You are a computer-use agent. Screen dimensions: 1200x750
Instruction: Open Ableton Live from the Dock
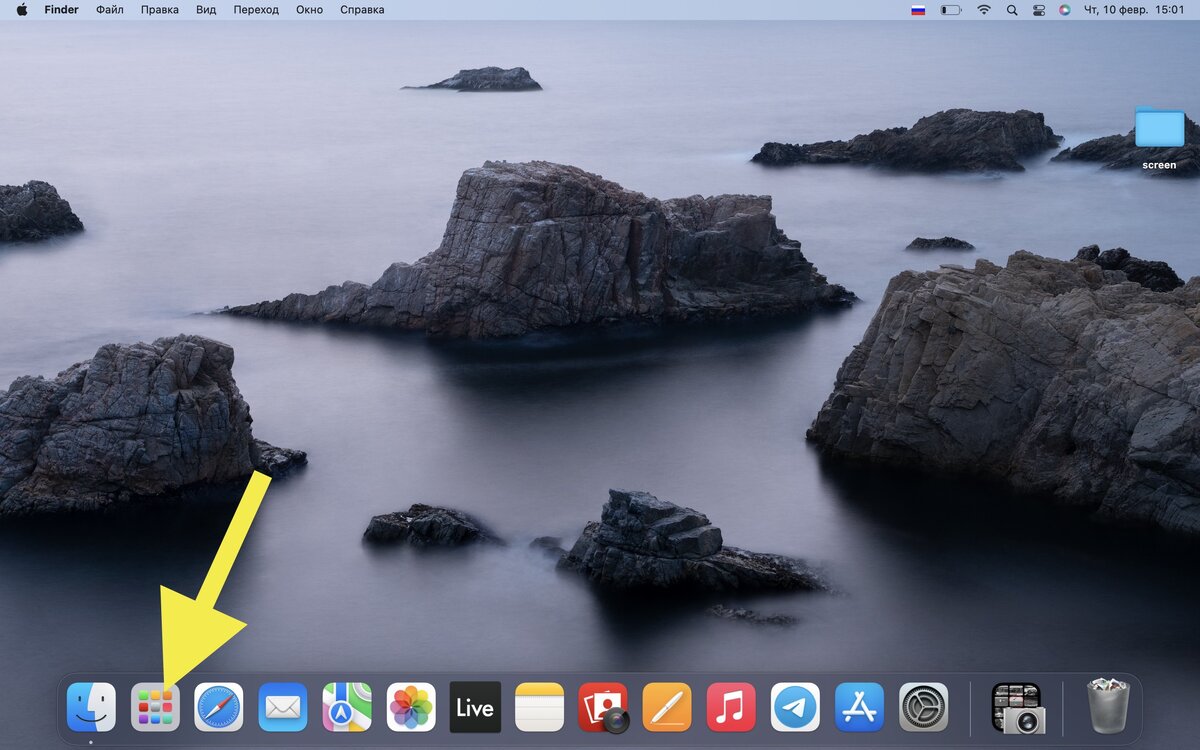[x=475, y=707]
